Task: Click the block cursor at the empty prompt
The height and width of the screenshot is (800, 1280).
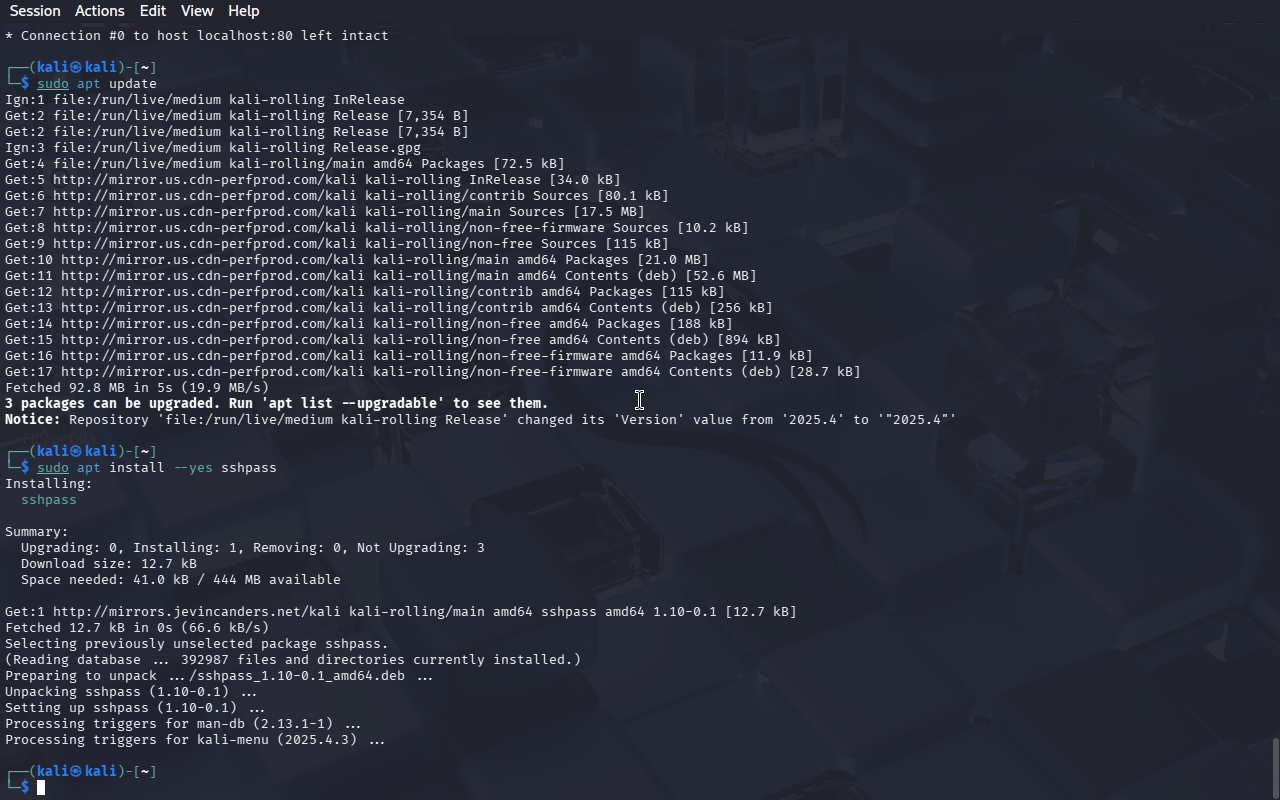Action: (x=41, y=788)
